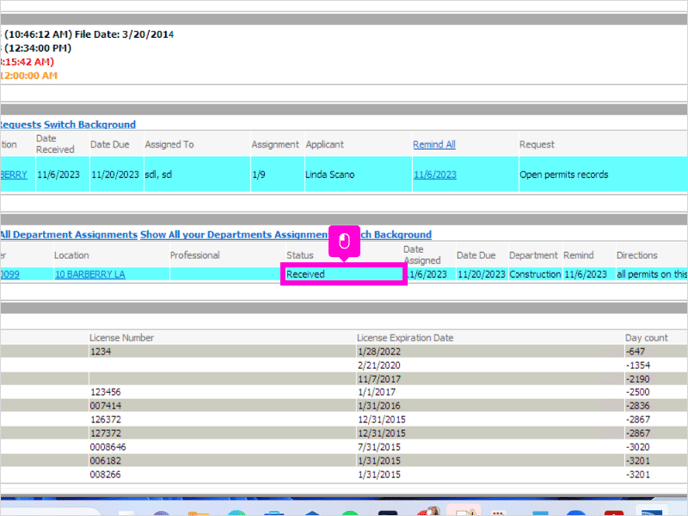This screenshot has height=516, width=688.
Task: Click expiration date 2/21/2020
Action: point(379,366)
